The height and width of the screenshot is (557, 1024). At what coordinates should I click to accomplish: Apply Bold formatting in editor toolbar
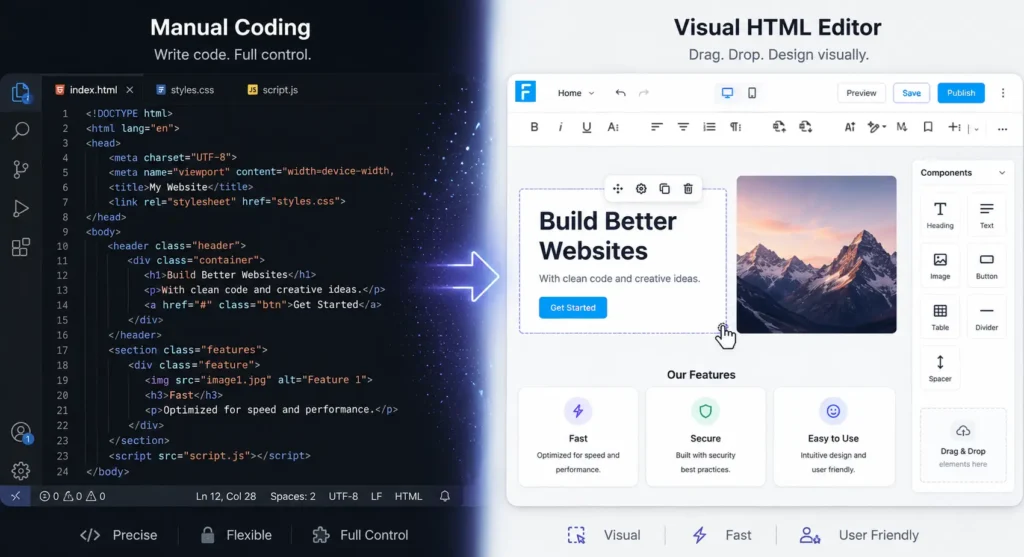point(534,127)
